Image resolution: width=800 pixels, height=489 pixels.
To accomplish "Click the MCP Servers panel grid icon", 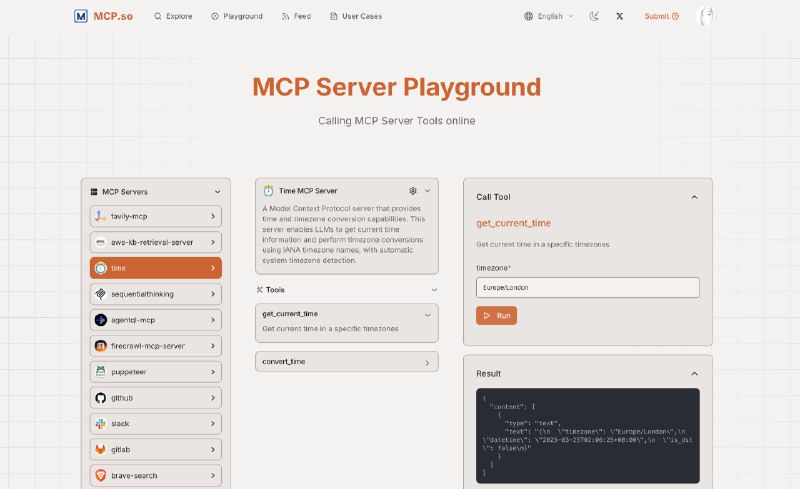I will pyautogui.click(x=94, y=192).
